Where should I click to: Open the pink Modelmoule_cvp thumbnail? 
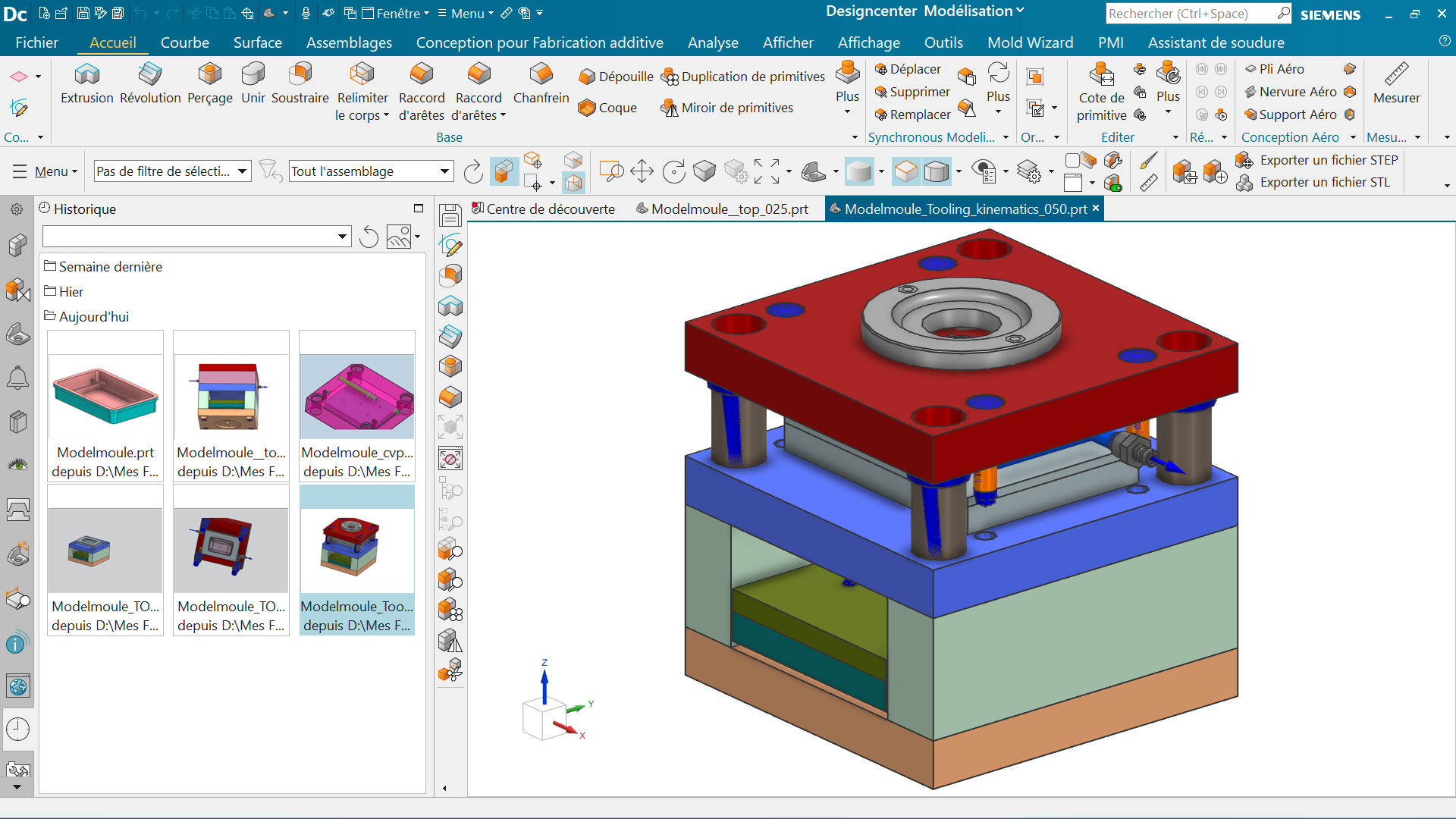(x=357, y=406)
